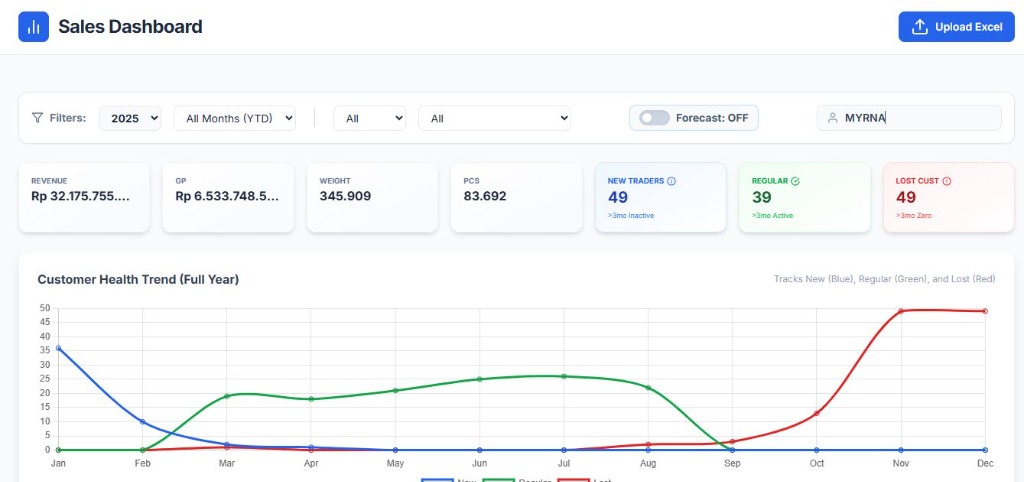The image size is (1024, 482).
Task: Click the New data point at Jan
Action: (x=58, y=348)
